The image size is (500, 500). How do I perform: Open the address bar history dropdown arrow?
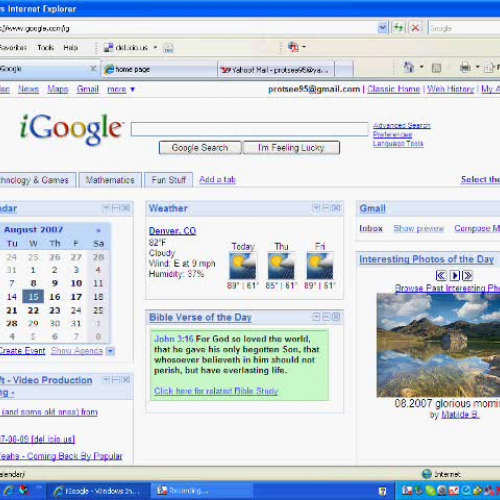(x=382, y=28)
